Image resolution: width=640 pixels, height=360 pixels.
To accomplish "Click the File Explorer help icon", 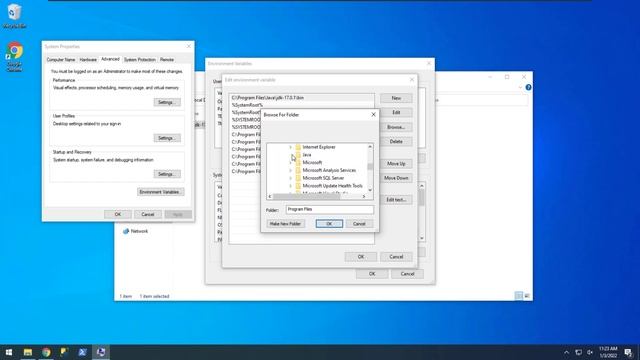I will [x=528, y=87].
